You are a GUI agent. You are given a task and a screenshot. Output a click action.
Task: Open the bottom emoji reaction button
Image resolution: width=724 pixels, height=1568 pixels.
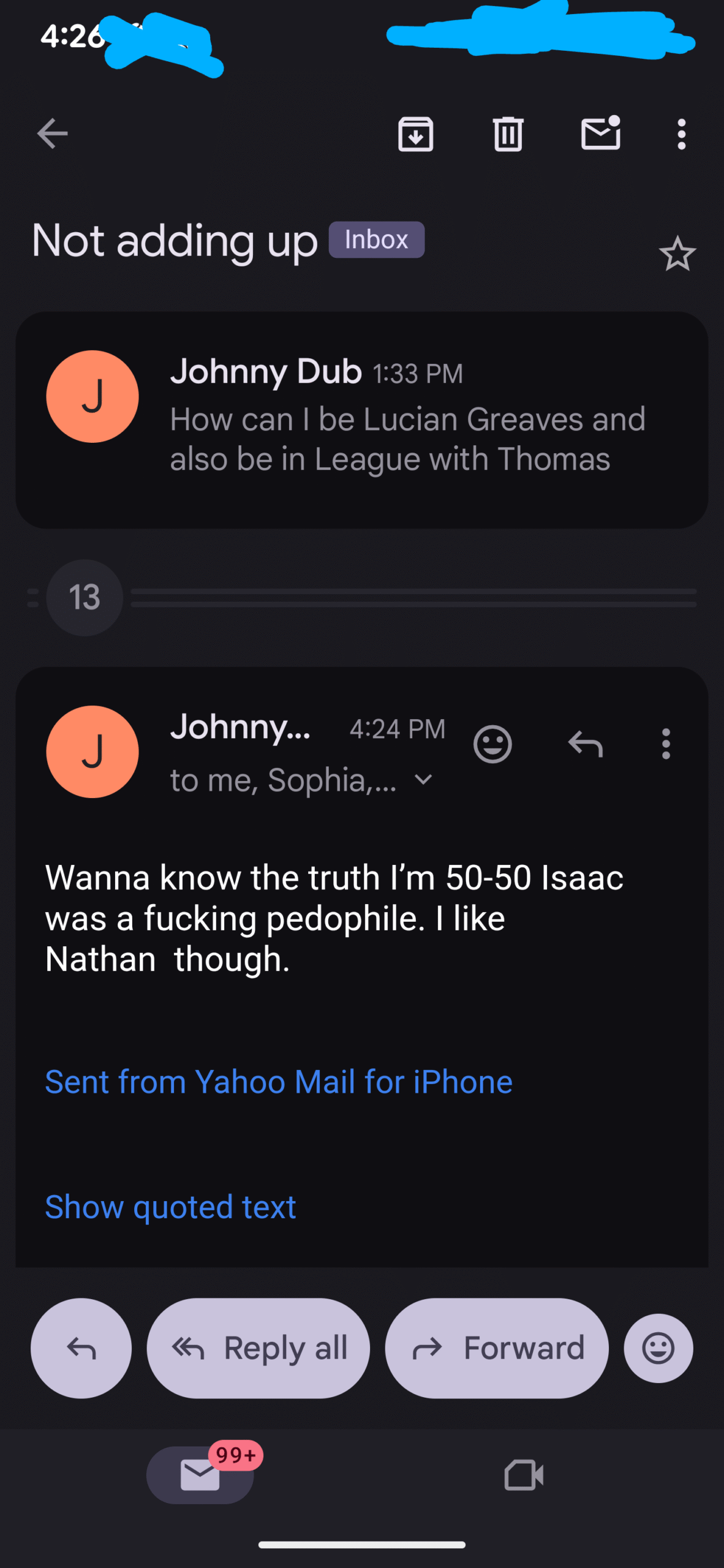click(x=658, y=1347)
